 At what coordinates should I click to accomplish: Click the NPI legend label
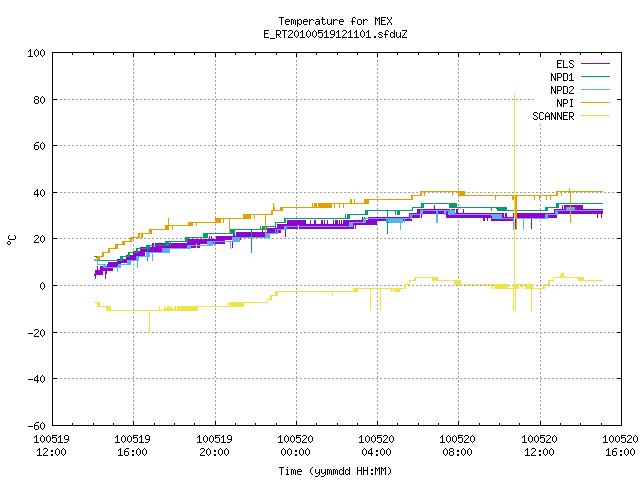[565, 103]
